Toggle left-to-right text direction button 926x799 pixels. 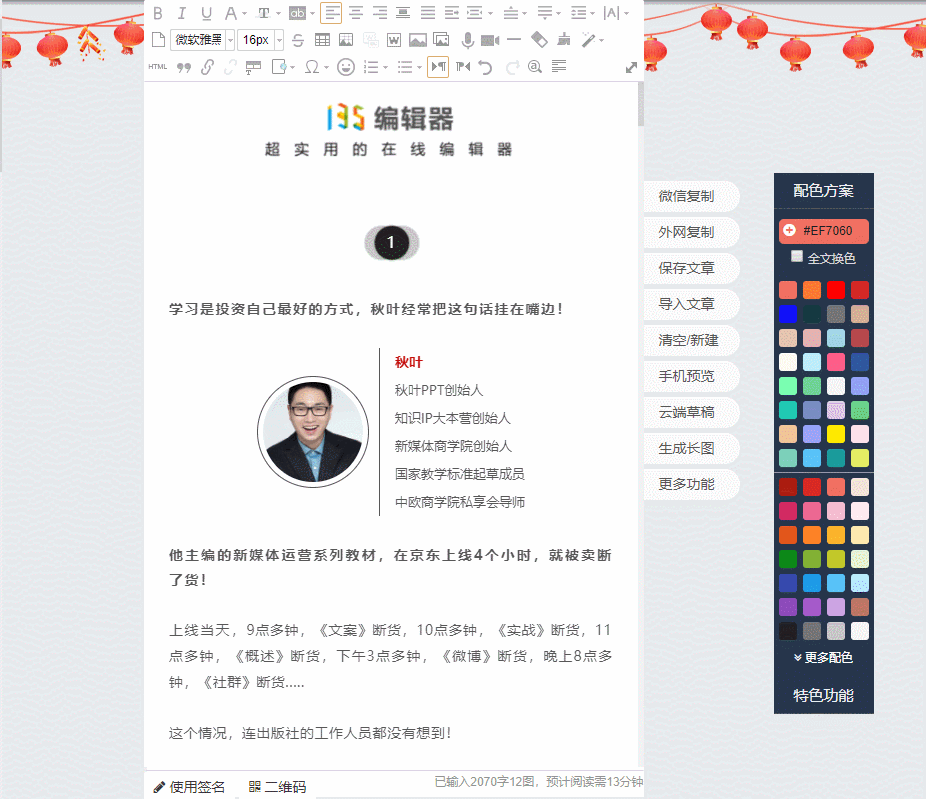(x=438, y=67)
